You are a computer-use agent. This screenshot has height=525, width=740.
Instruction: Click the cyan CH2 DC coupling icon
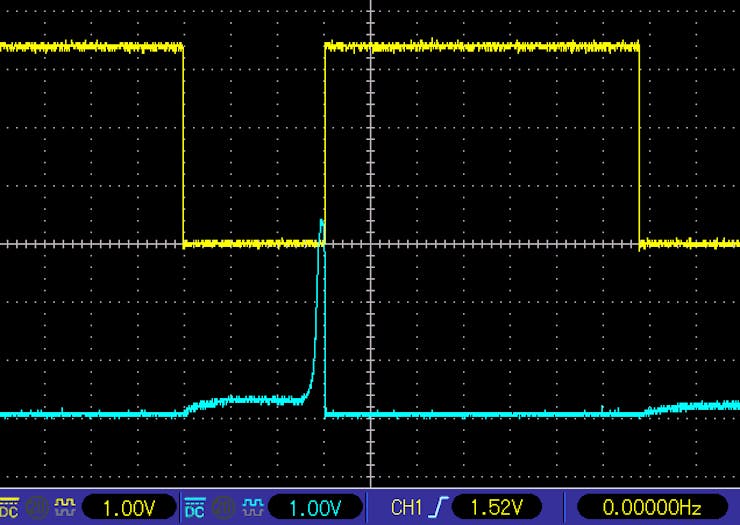195,508
